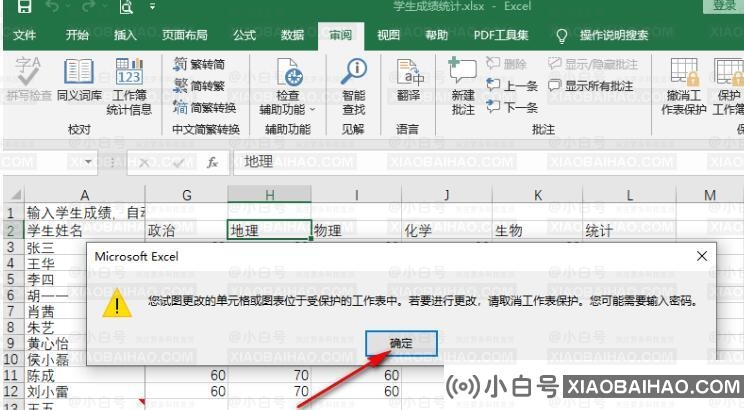Toggle 显示所有批注 show all comments
This screenshot has height=410, width=744.
[590, 86]
